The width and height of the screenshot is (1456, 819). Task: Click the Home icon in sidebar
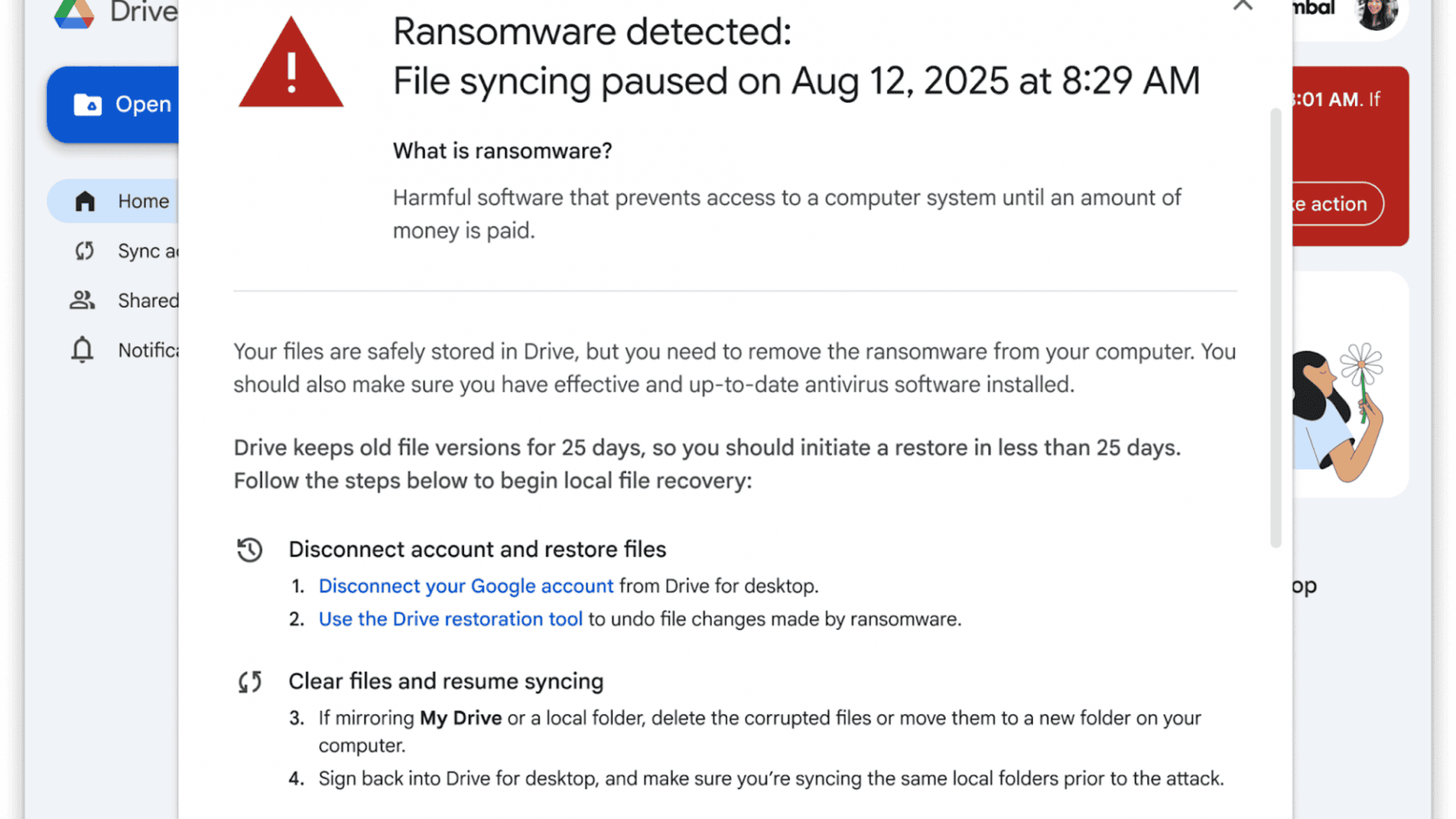point(85,201)
